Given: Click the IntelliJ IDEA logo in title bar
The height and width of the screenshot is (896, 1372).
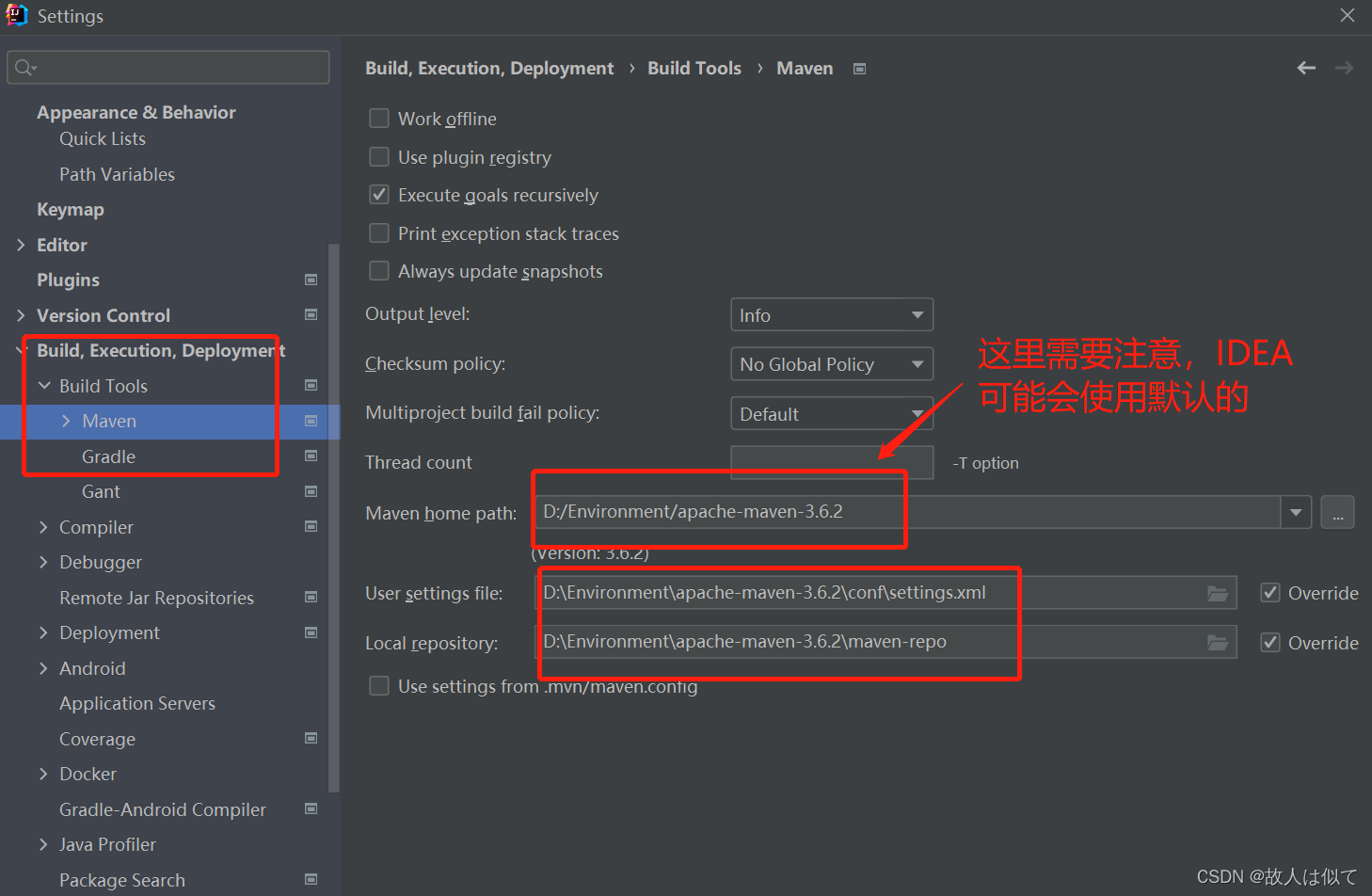Looking at the screenshot, I should click(x=16, y=15).
